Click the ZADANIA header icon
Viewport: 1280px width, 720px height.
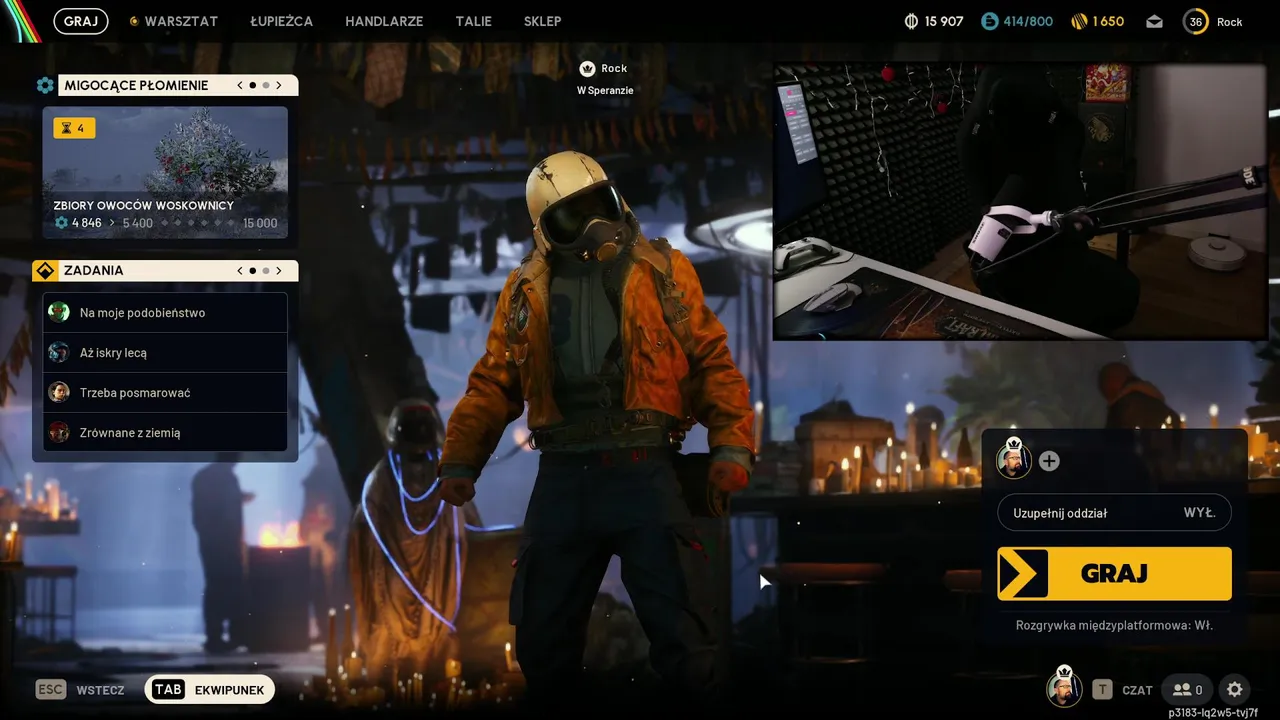(45, 270)
